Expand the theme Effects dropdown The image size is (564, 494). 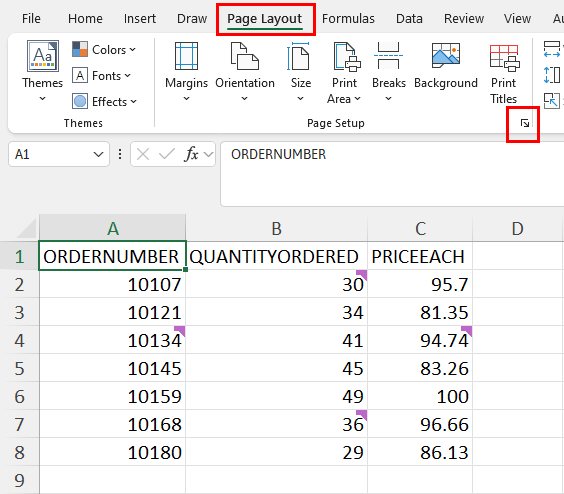[105, 101]
